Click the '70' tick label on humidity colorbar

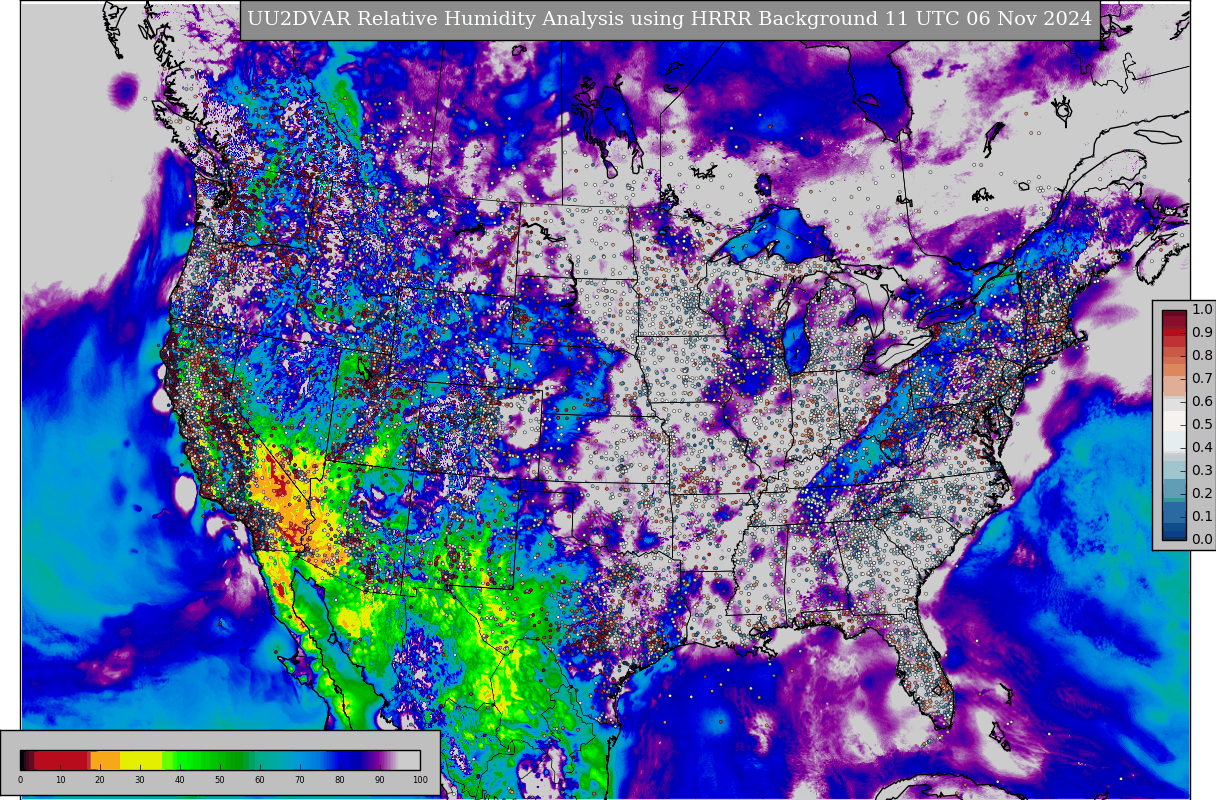(x=300, y=780)
